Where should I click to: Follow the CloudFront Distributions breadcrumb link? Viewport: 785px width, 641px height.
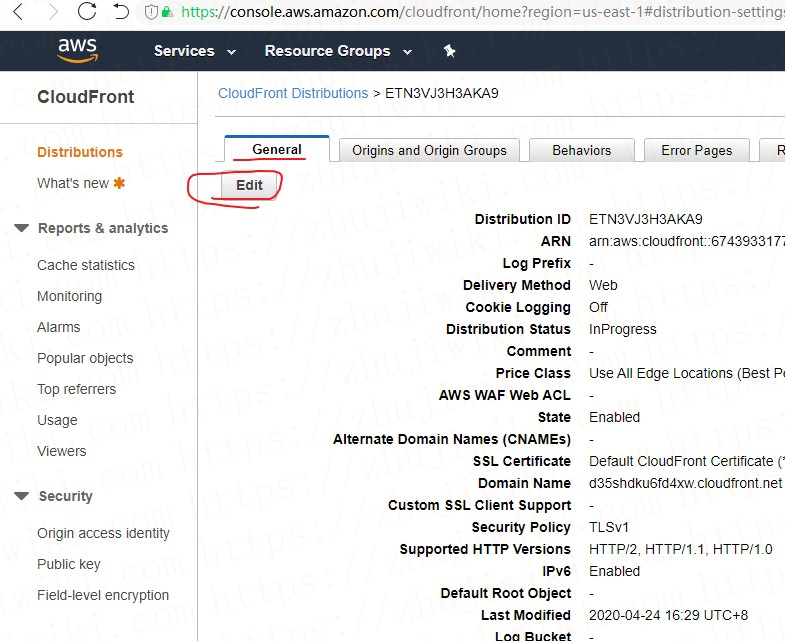293,93
